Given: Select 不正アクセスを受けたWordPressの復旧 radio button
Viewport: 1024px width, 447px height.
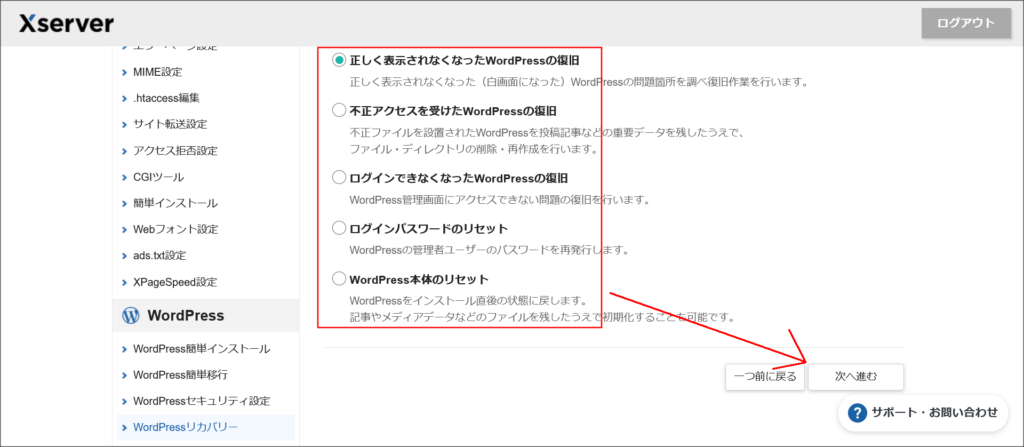Looking at the screenshot, I should click(338, 110).
